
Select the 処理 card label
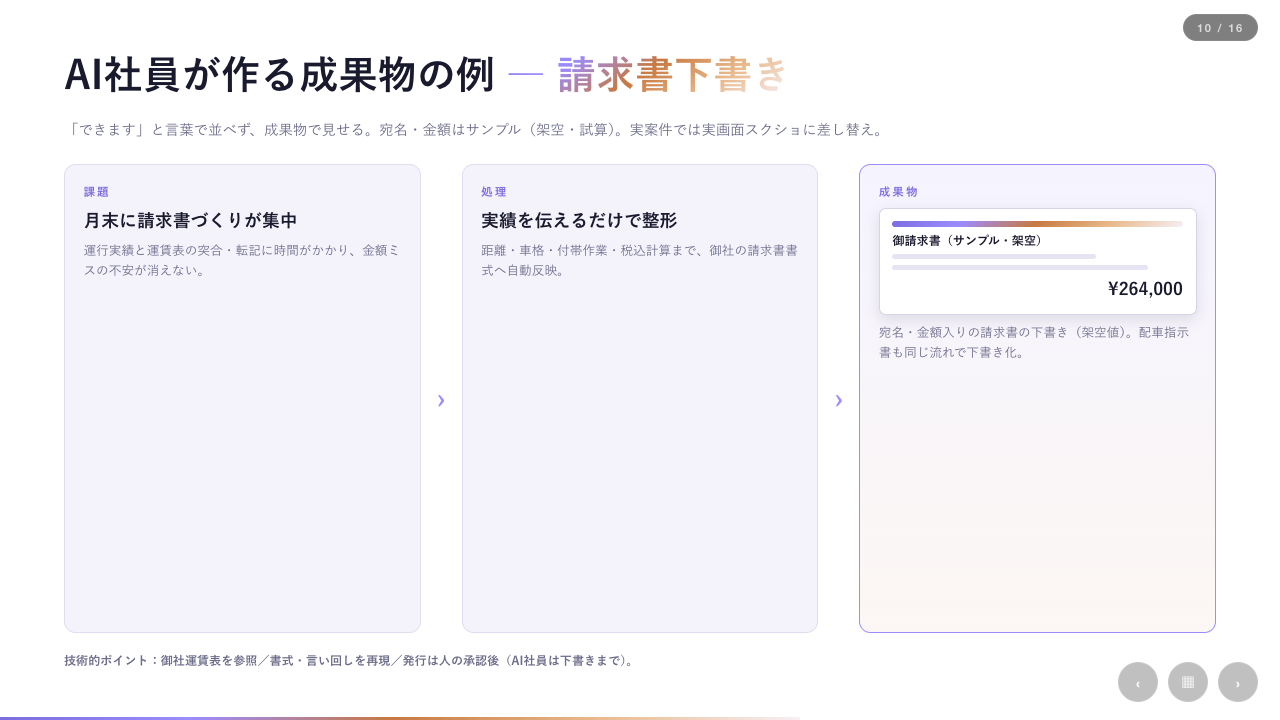[494, 192]
